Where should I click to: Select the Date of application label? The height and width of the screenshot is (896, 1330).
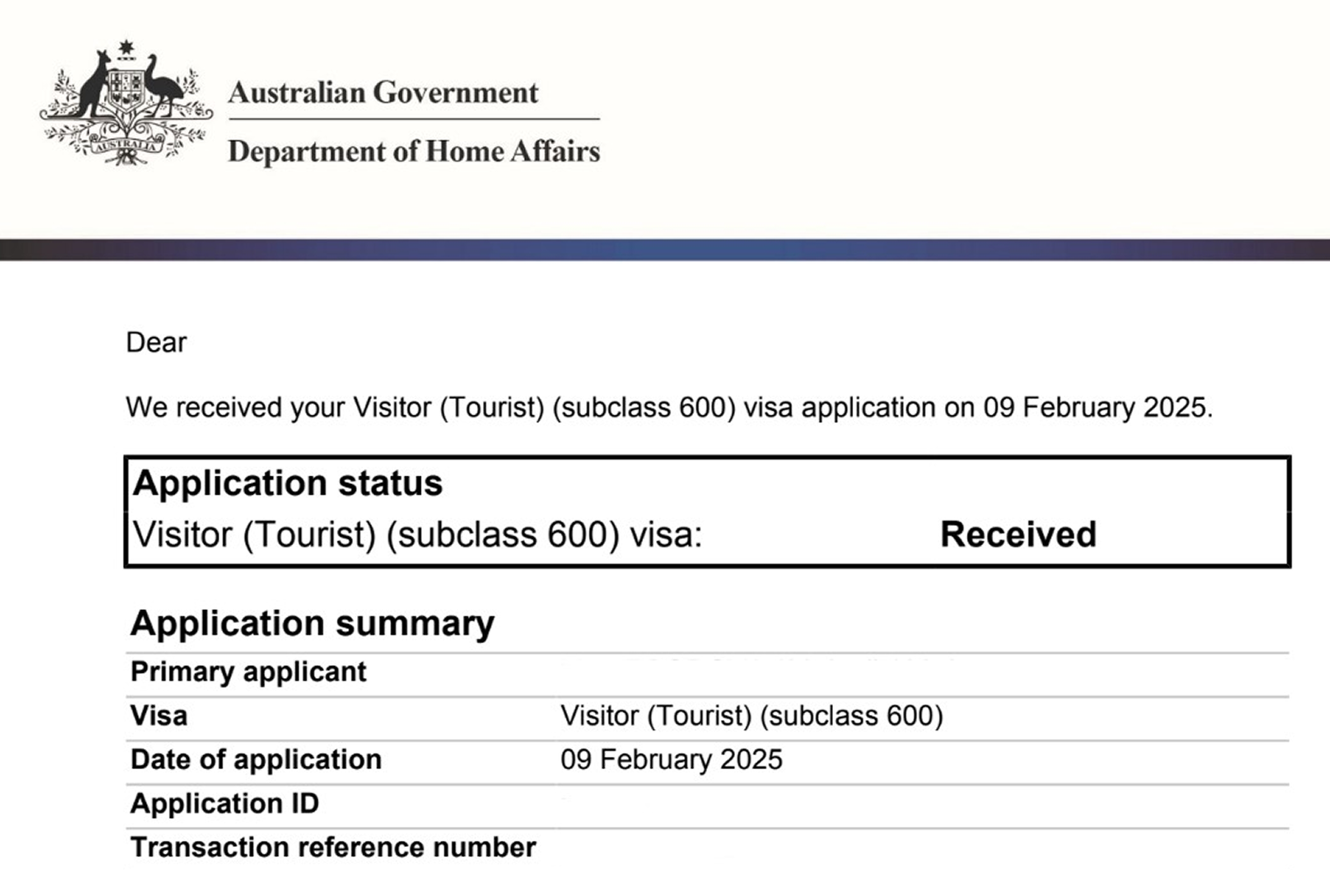pos(255,759)
